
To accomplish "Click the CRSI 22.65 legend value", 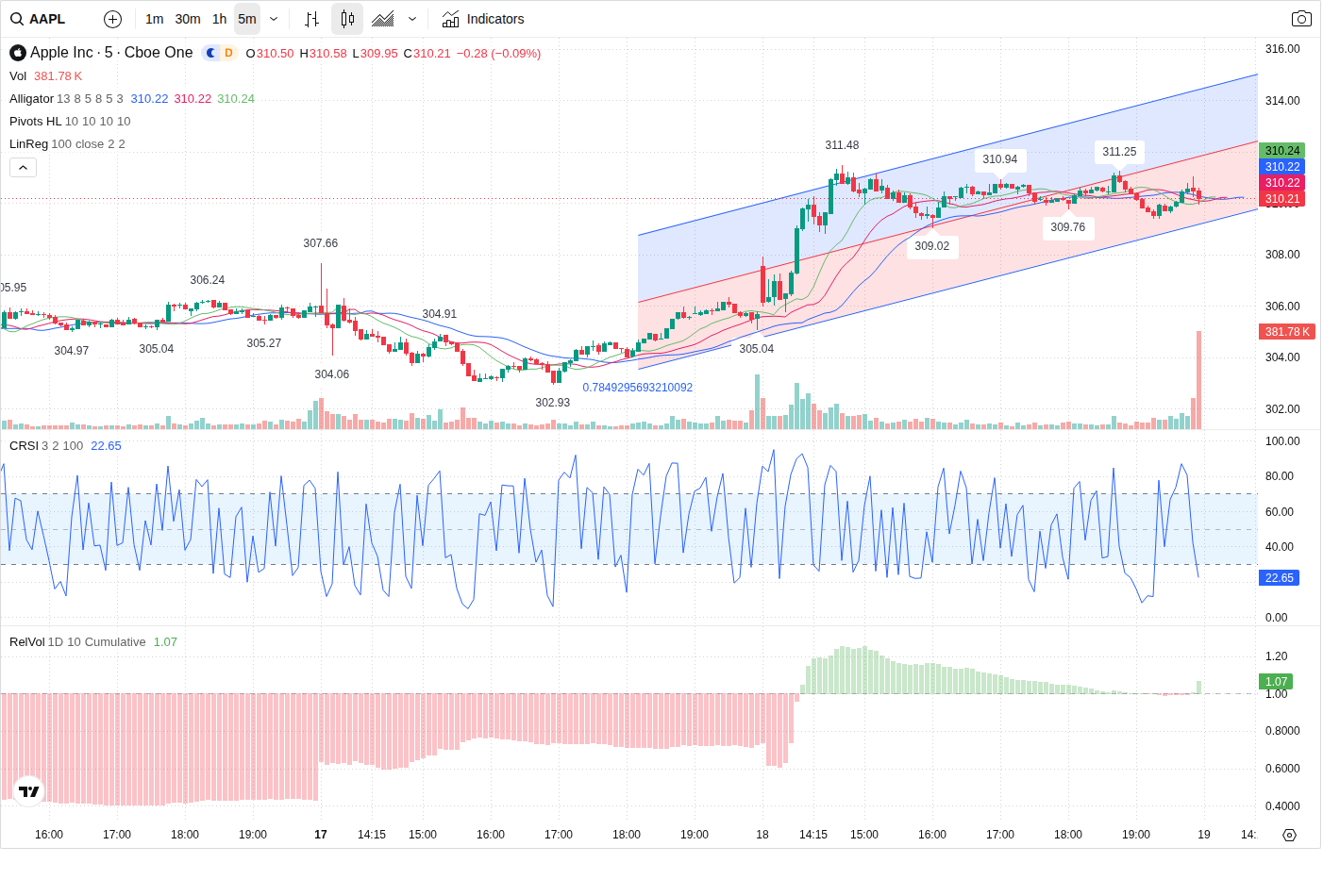I will click(106, 446).
